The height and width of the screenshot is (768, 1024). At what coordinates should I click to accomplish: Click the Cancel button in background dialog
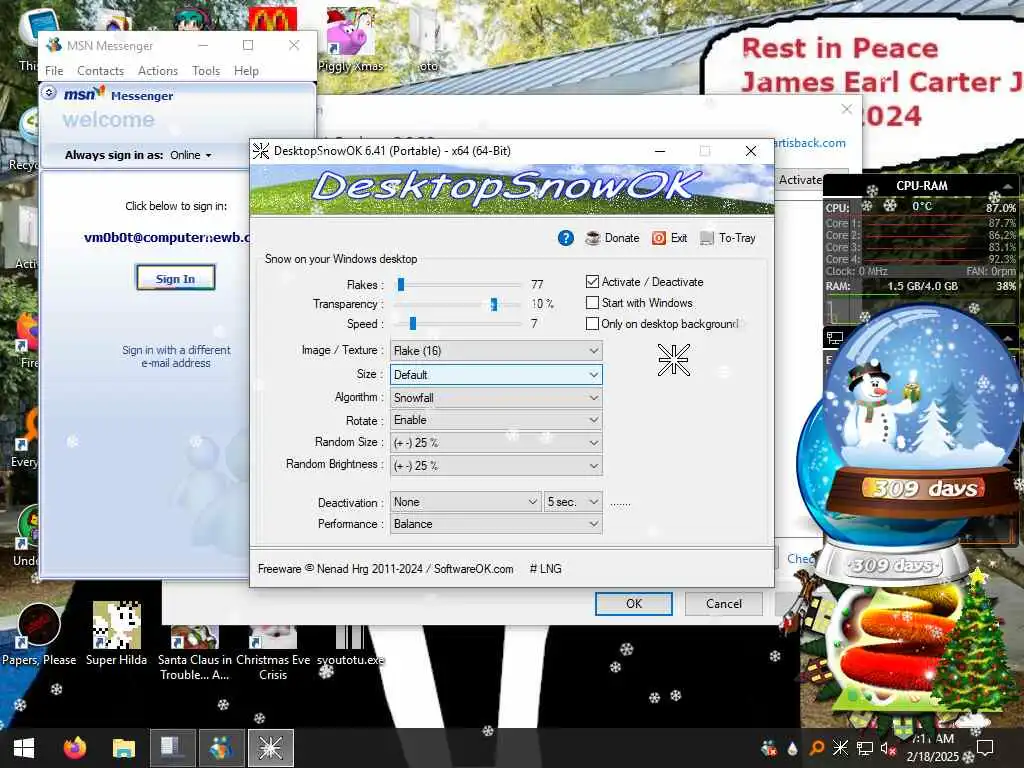pyautogui.click(x=724, y=604)
